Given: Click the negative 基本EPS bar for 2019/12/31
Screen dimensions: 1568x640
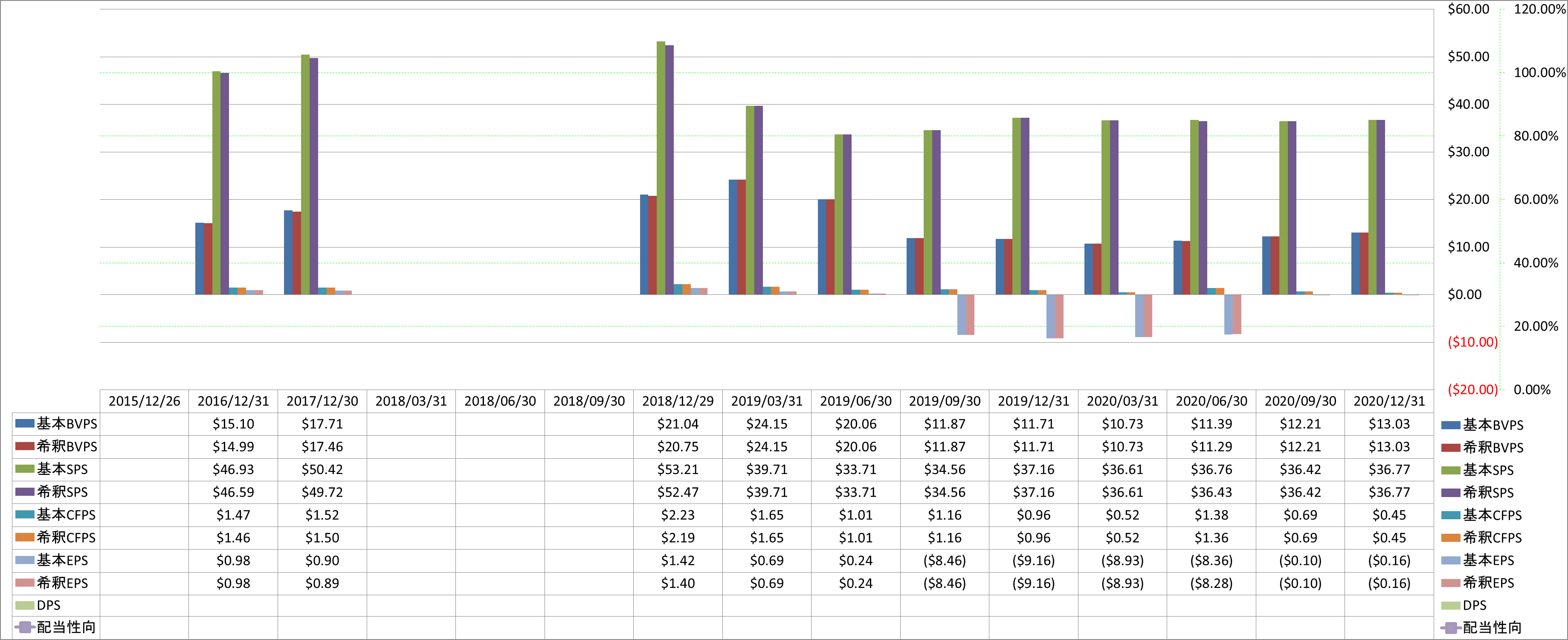Looking at the screenshot, I should [1051, 316].
